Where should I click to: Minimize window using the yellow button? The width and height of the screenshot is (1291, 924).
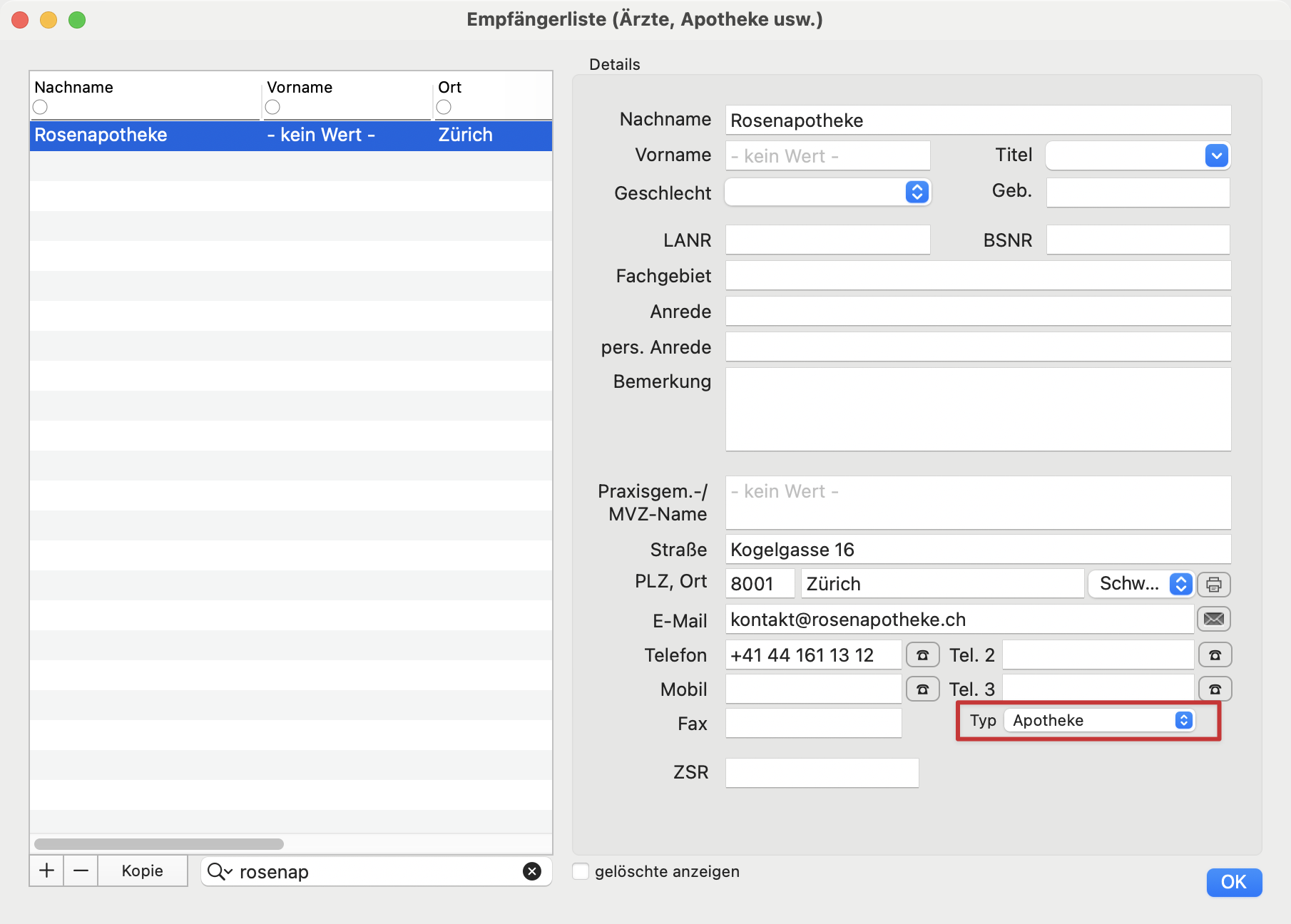pyautogui.click(x=49, y=20)
